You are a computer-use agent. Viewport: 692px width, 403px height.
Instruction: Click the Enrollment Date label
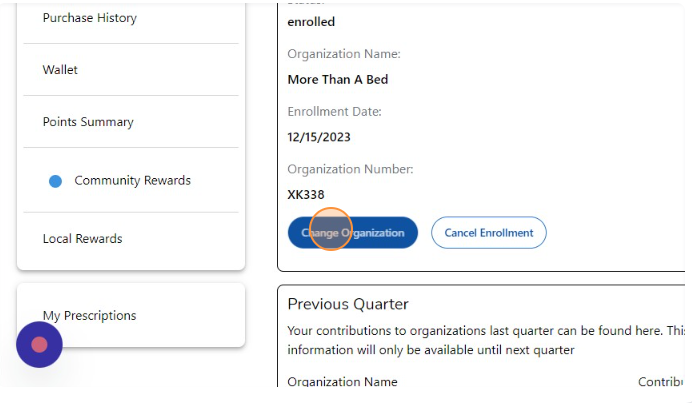(334, 111)
